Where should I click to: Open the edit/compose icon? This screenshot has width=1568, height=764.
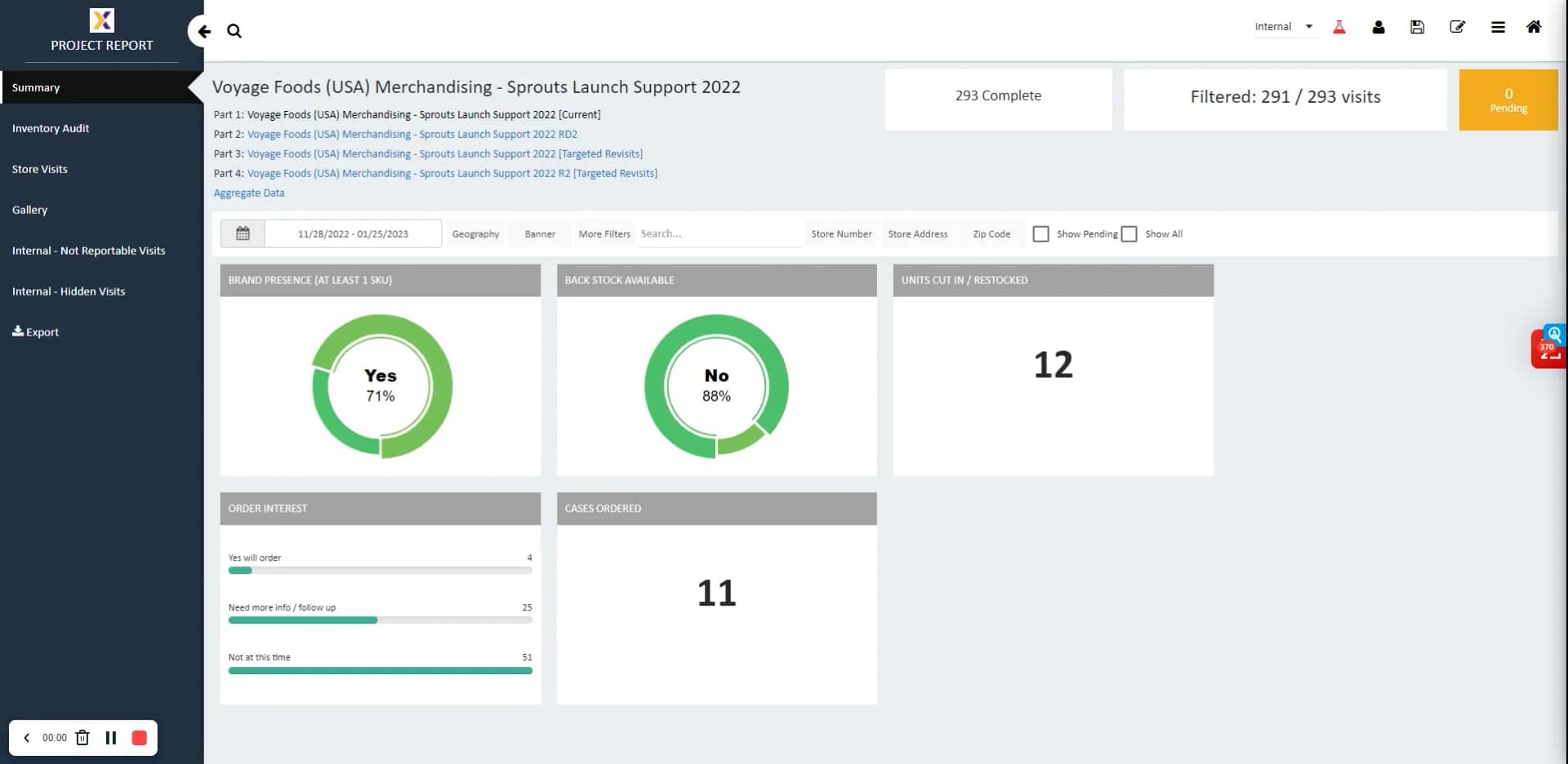tap(1458, 27)
